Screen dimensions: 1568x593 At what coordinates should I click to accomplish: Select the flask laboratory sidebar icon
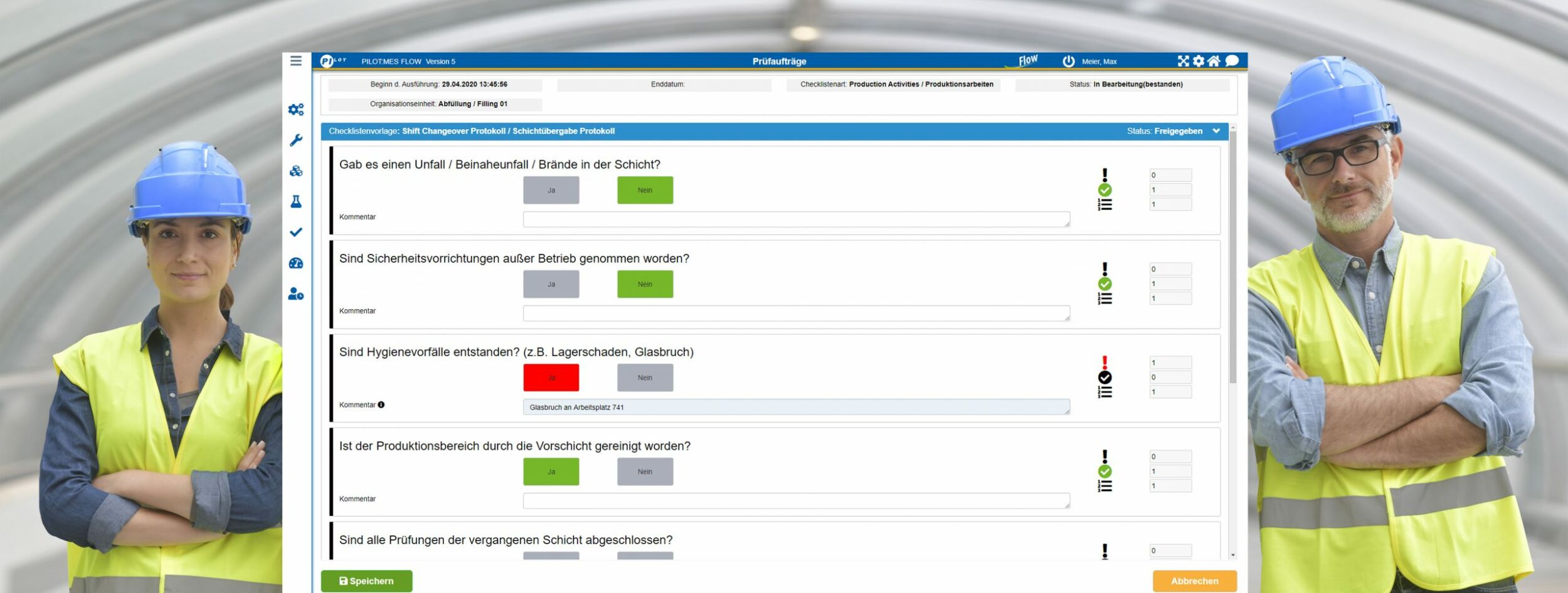click(296, 201)
